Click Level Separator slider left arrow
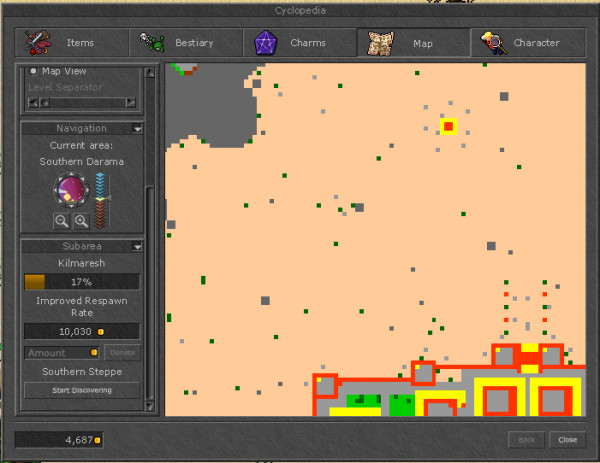This screenshot has height=463, width=600. click(33, 103)
